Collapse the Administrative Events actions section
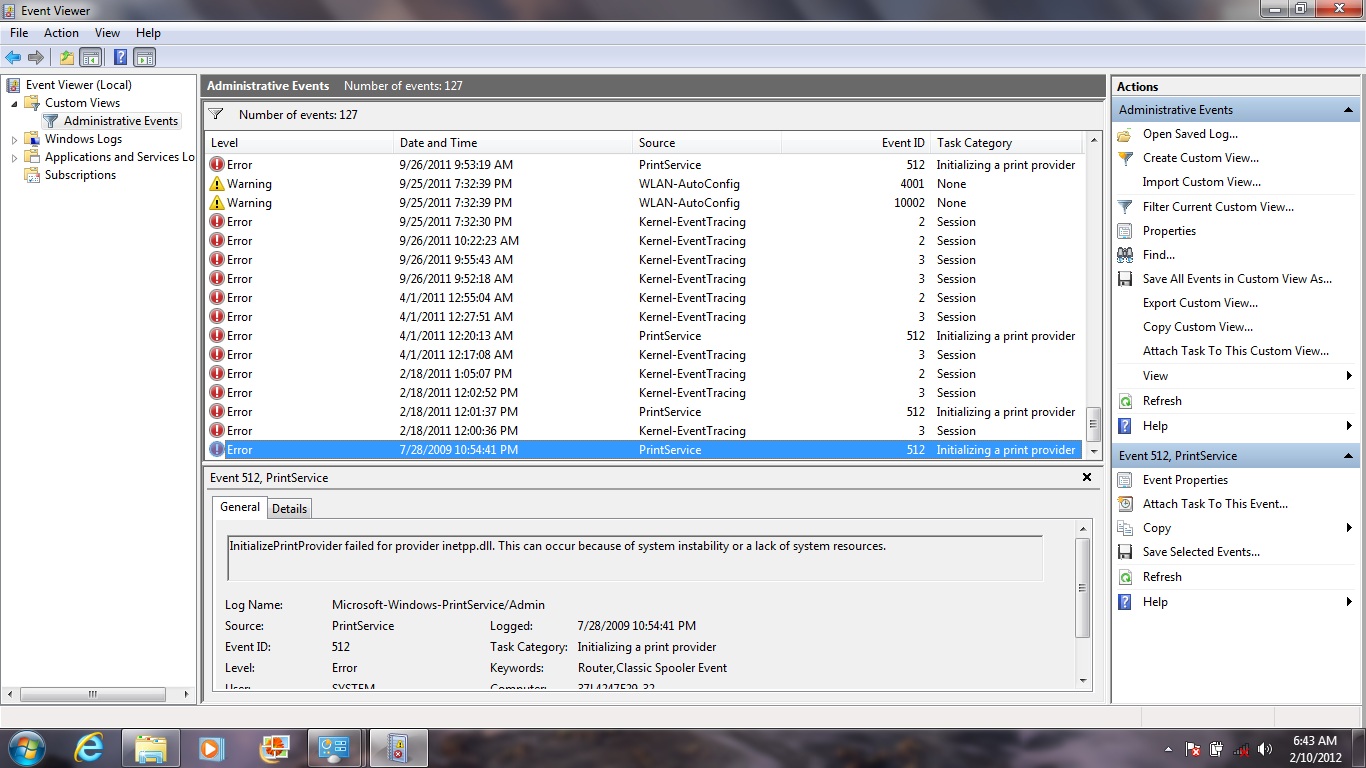This screenshot has height=768, width=1366. tap(1348, 110)
